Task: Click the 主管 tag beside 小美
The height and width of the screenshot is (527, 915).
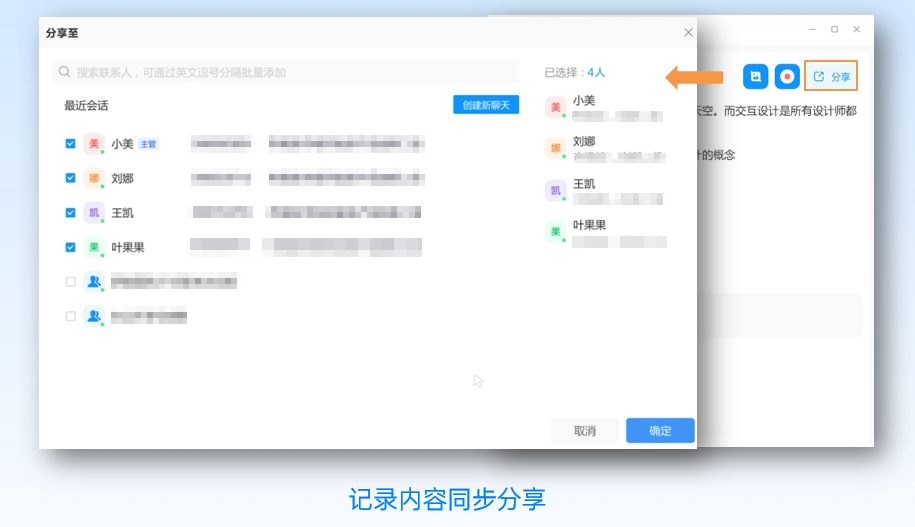Action: click(148, 144)
